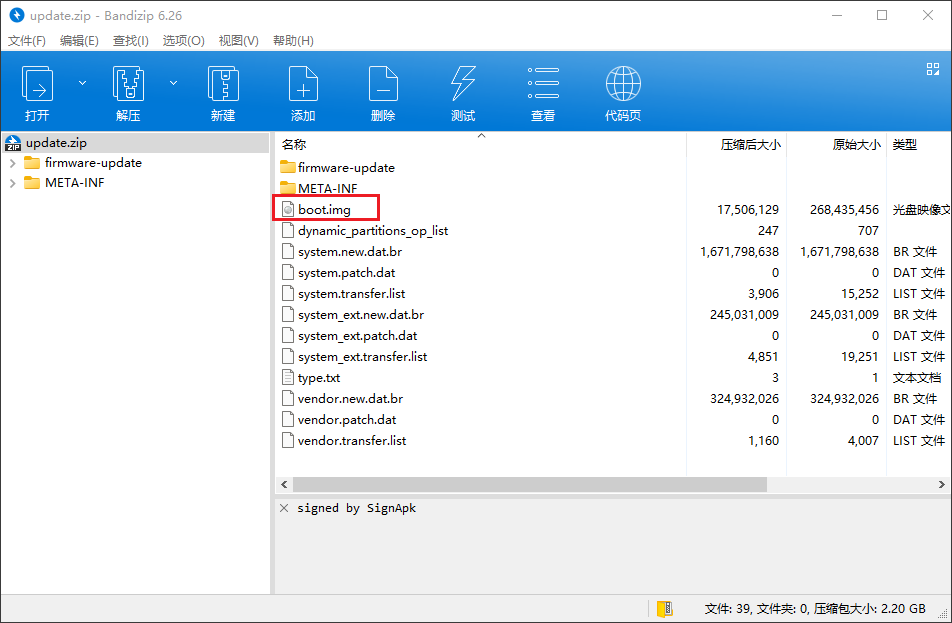
Task: Click the Extract (解压) toolbar icon
Action: [x=128, y=84]
